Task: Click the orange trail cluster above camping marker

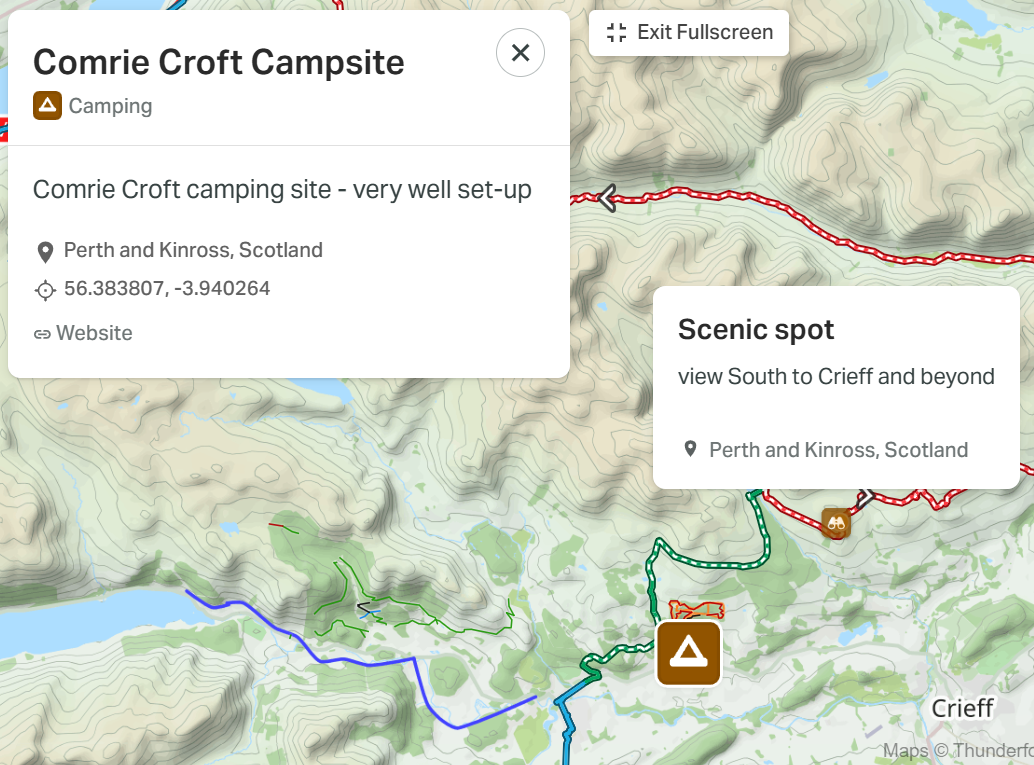Action: (696, 609)
